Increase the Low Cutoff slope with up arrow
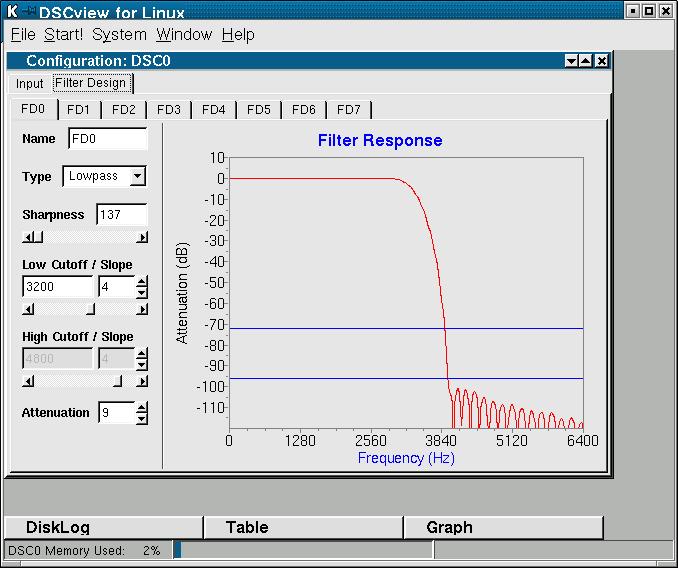This screenshot has width=678, height=568. click(142, 282)
